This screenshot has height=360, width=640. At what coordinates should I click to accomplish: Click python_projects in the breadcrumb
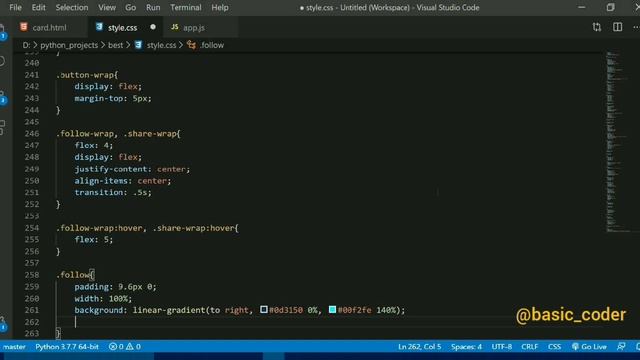tap(69, 45)
